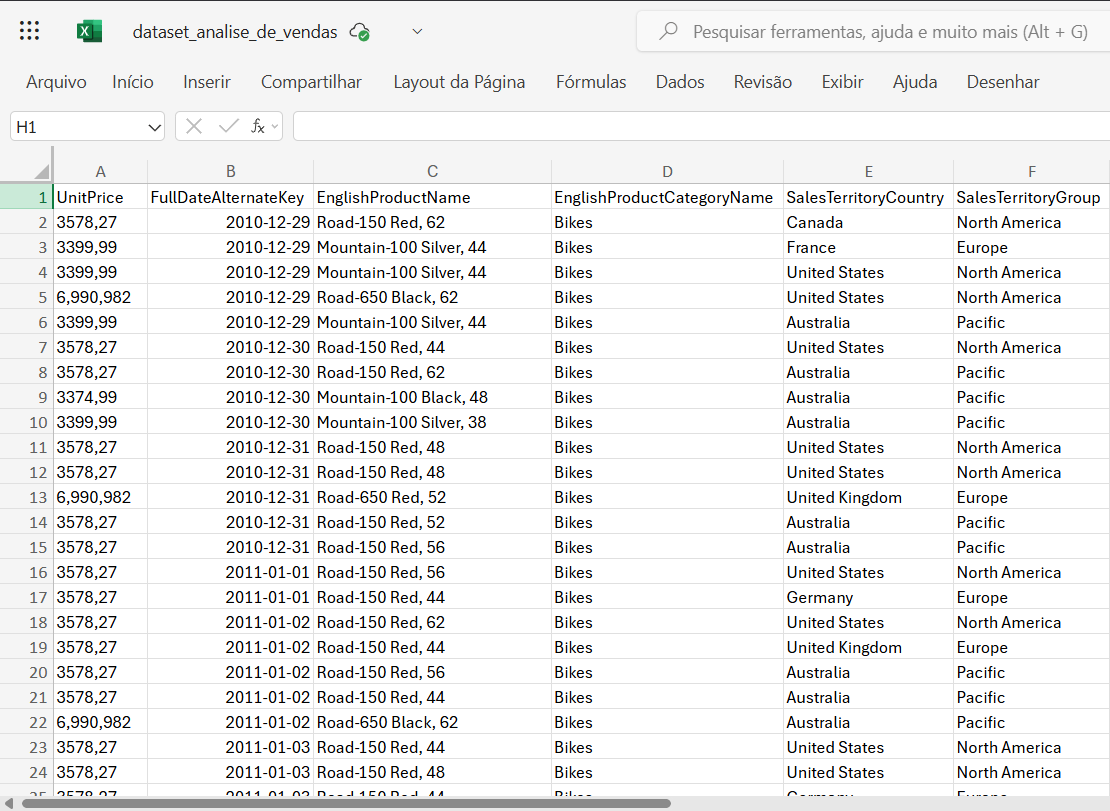Click the cloud save status icon beside filename
Viewport: 1110px width, 811px height.
[x=360, y=31]
